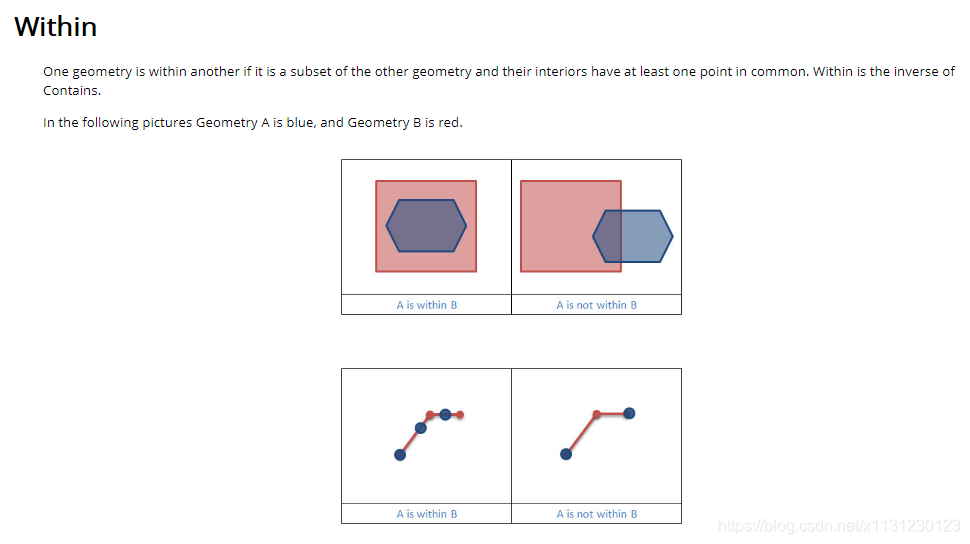
Task: Click the topmost blue point in left line diagram
Action: click(445, 414)
